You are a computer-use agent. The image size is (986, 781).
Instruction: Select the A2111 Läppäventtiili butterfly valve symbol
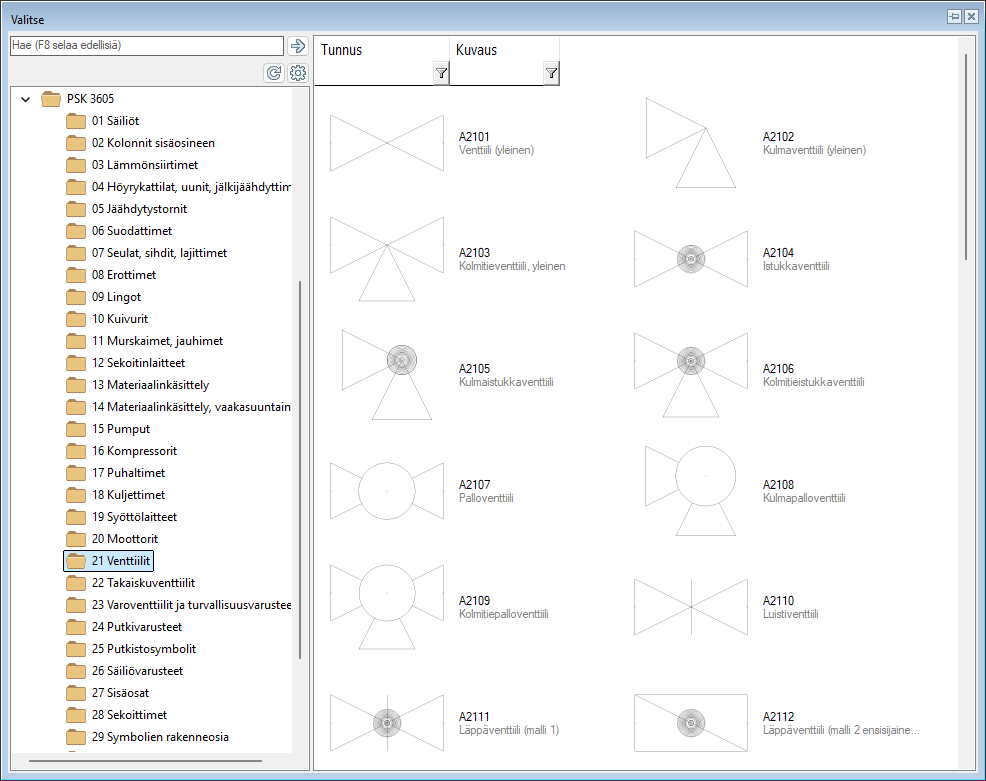[x=387, y=723]
